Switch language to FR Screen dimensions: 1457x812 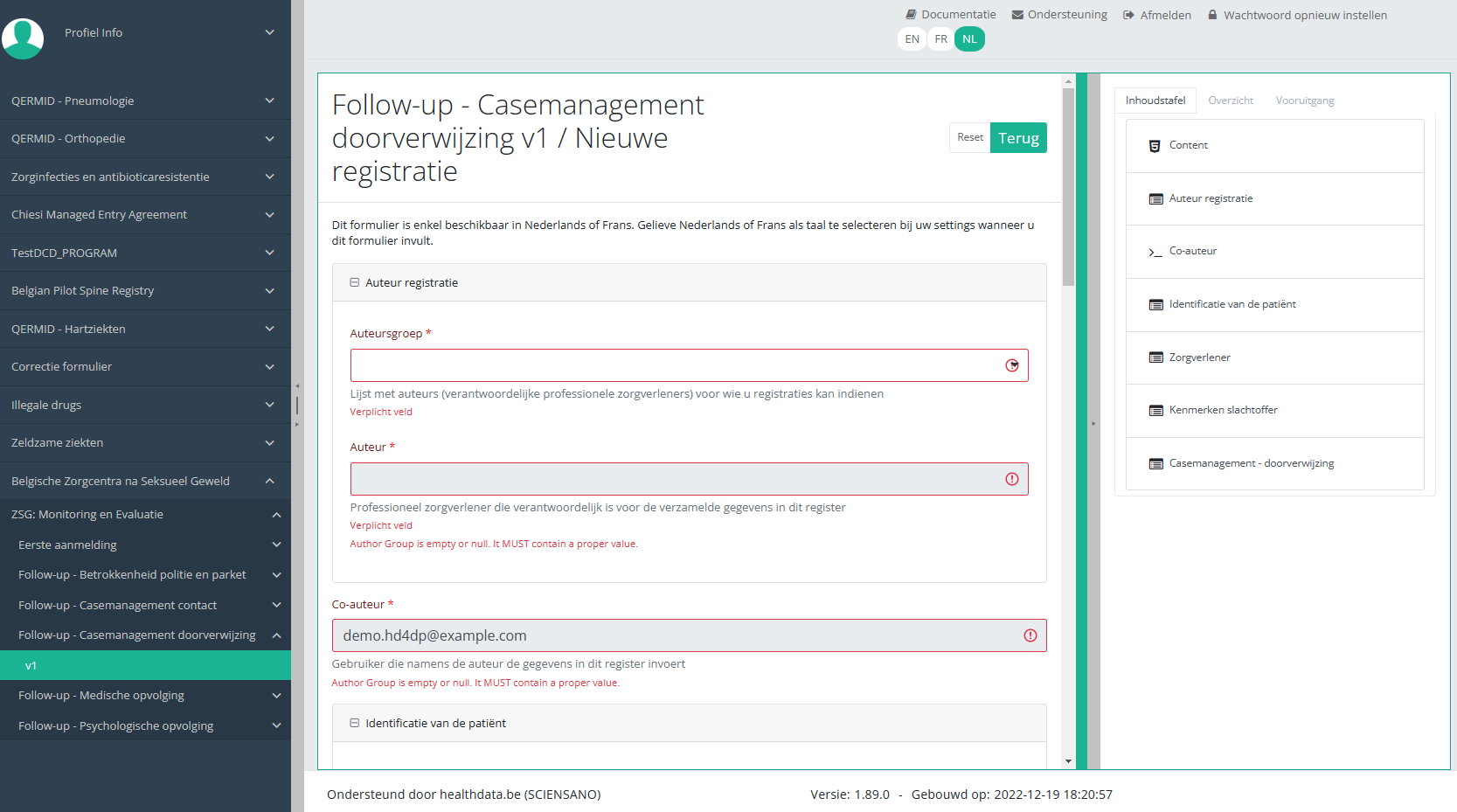[940, 39]
